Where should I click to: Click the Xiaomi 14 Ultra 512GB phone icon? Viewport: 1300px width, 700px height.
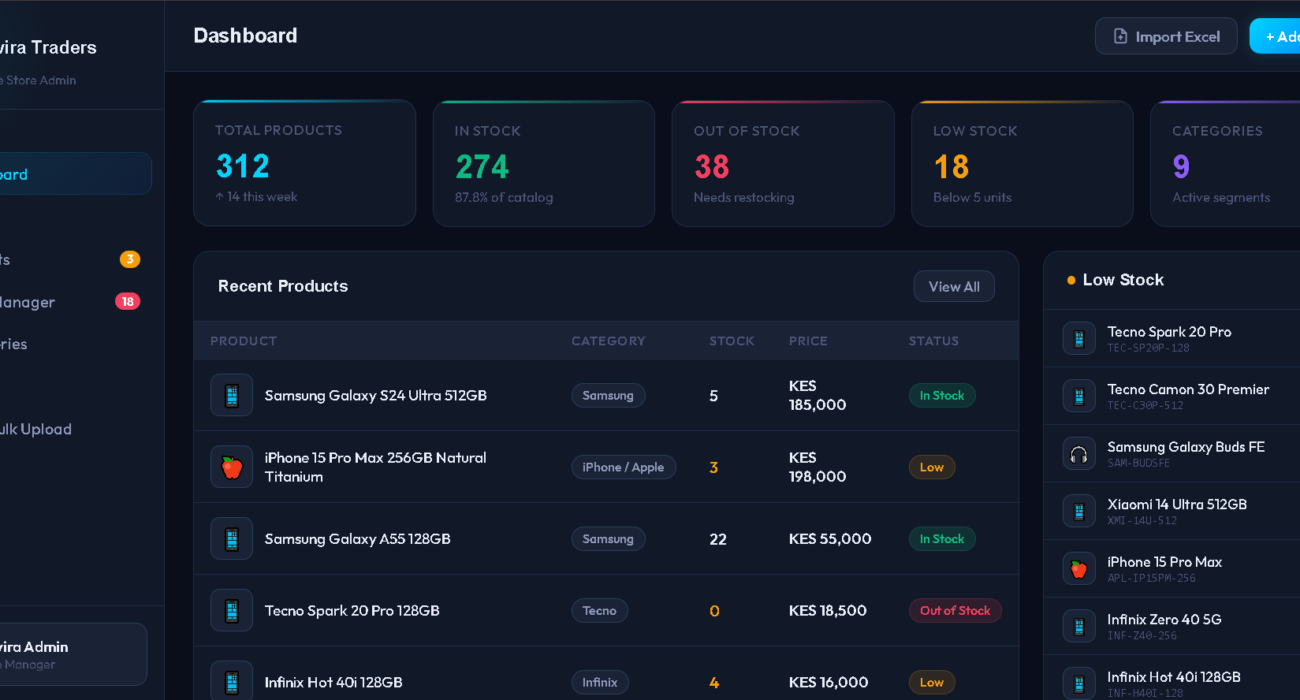coord(1078,511)
